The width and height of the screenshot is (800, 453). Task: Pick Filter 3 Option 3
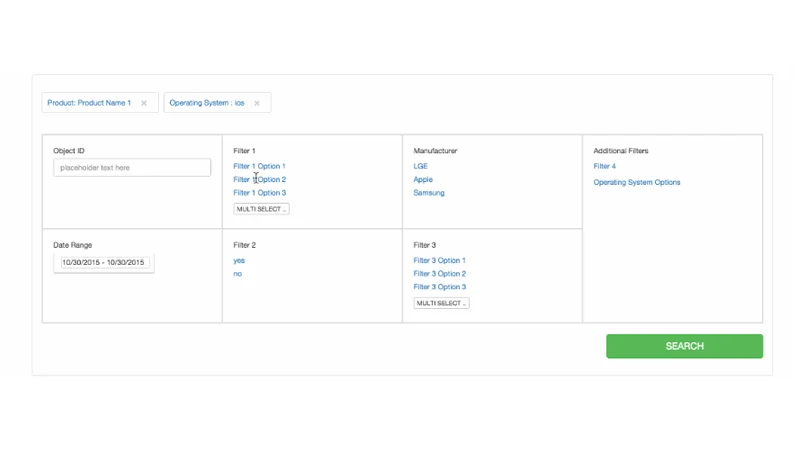pos(439,287)
